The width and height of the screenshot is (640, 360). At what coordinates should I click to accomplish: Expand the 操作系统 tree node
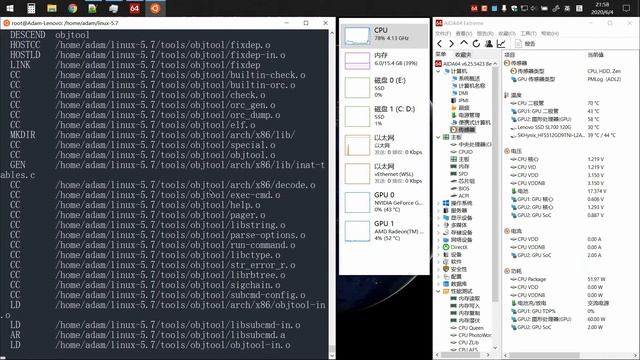[438, 203]
